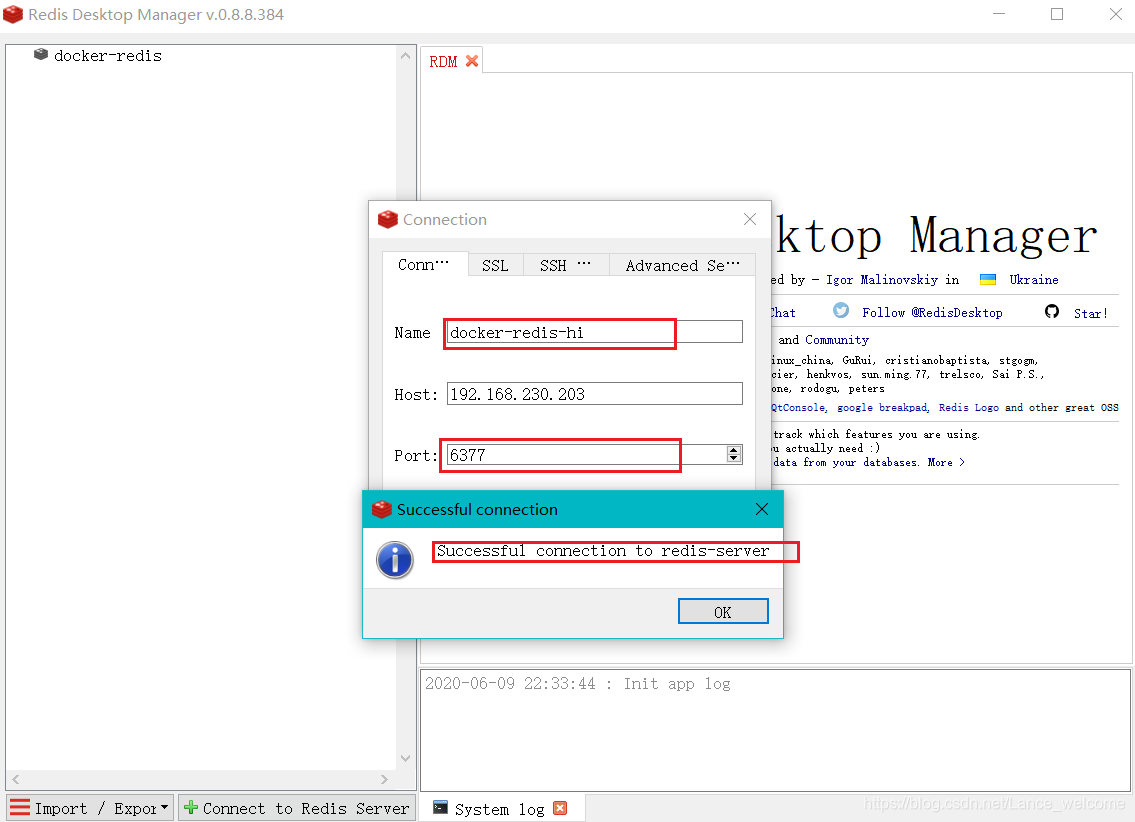Close the Successful connection popup
The image size is (1135, 822).
[x=761, y=509]
